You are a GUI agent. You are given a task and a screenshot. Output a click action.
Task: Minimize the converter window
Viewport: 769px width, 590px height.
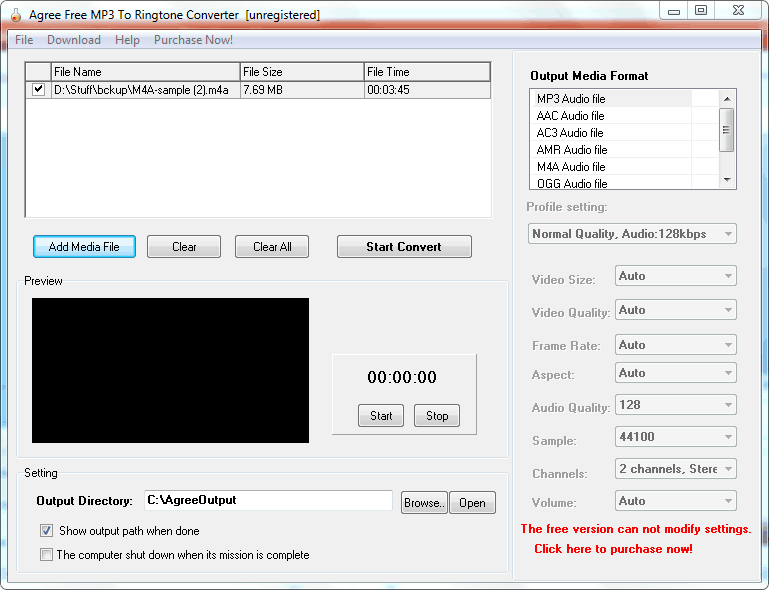[x=674, y=11]
